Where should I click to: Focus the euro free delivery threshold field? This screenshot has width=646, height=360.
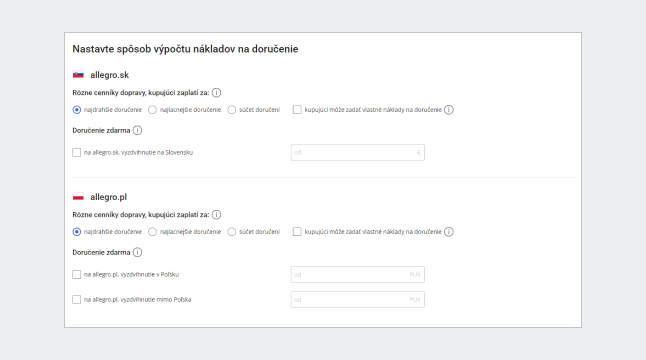tap(358, 152)
